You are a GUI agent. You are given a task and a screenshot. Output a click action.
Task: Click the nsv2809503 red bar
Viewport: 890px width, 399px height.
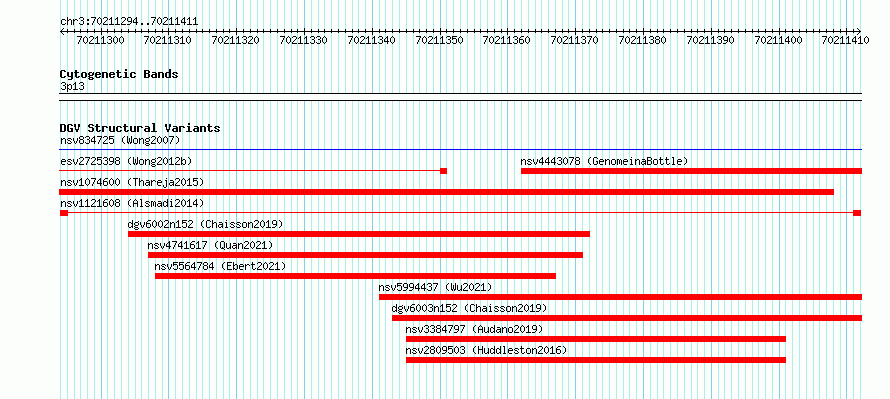pyautogui.click(x=596, y=360)
